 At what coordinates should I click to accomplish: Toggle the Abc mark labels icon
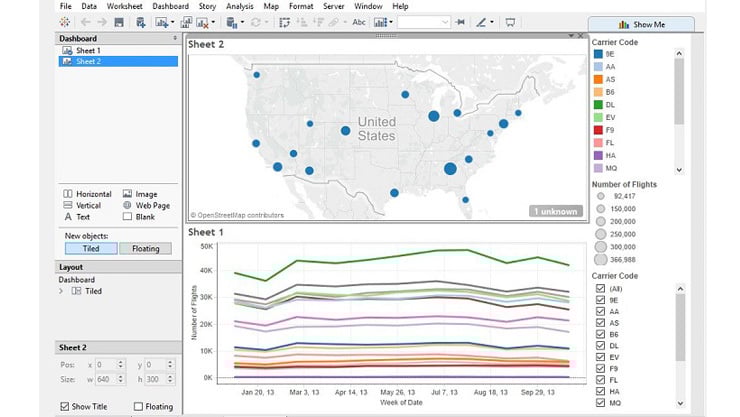(359, 22)
